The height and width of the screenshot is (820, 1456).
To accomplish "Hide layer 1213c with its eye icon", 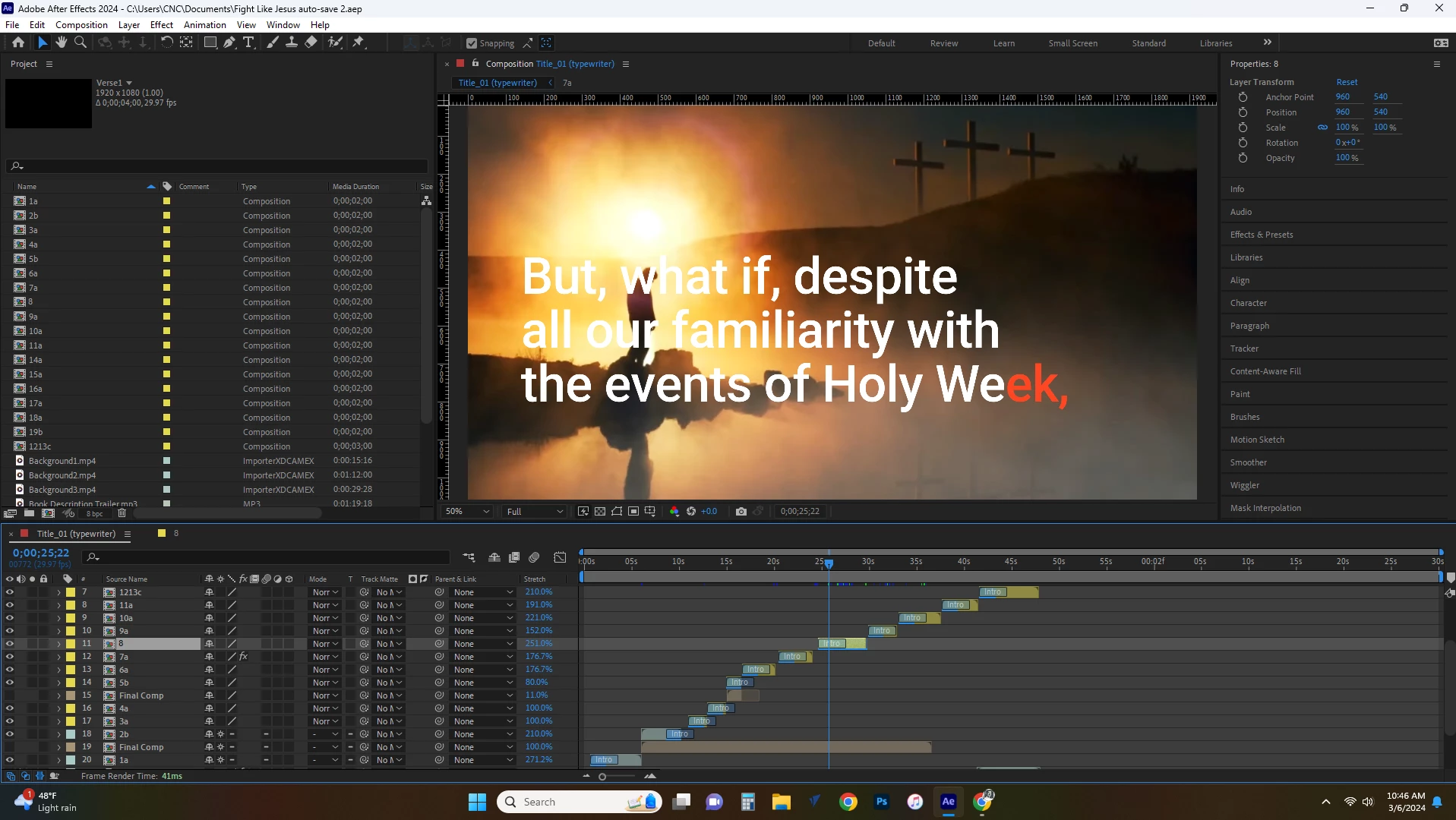I will point(9,592).
